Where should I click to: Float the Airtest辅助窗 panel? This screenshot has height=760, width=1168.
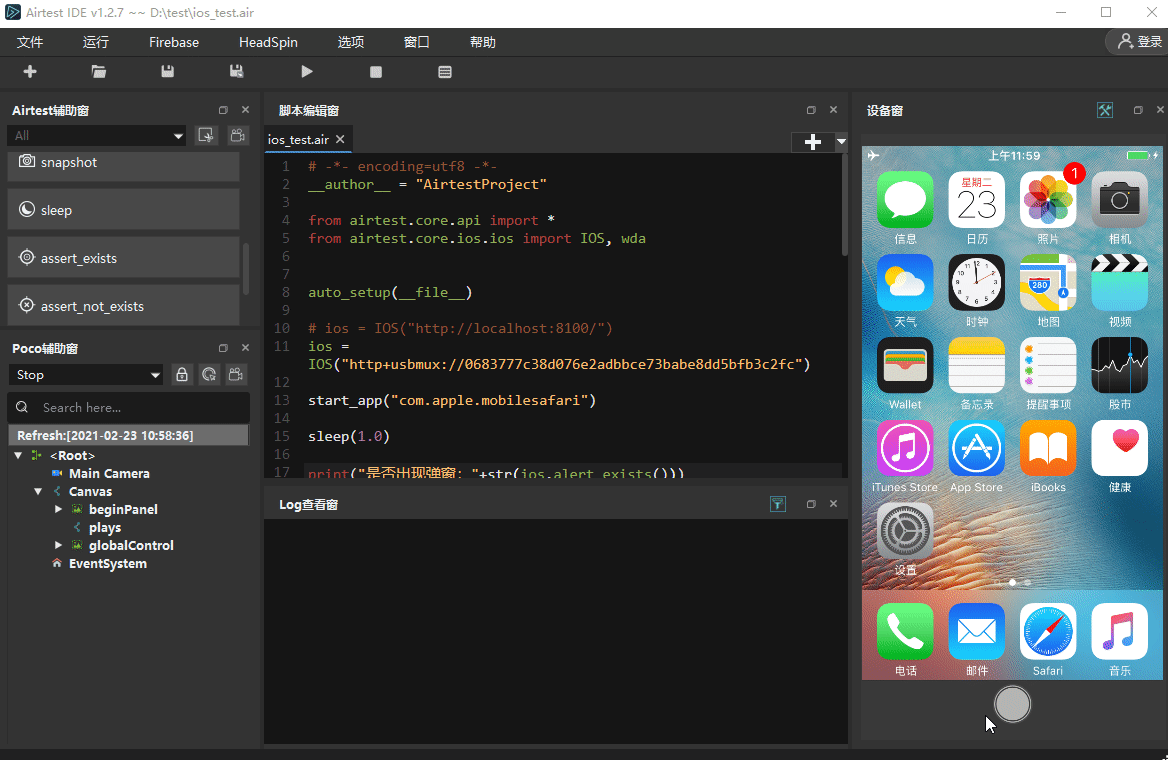pyautogui.click(x=223, y=110)
